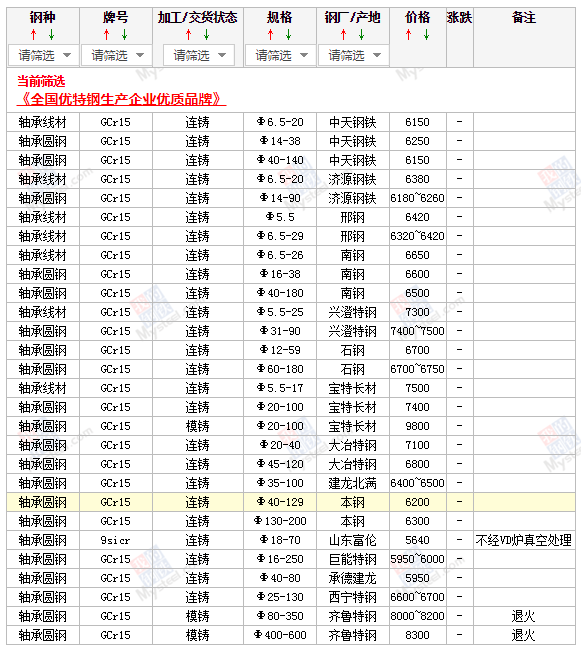Screen dimensions: 581x649
Task: Open the 钢厂/产地 filter dropdown
Action: [353, 55]
